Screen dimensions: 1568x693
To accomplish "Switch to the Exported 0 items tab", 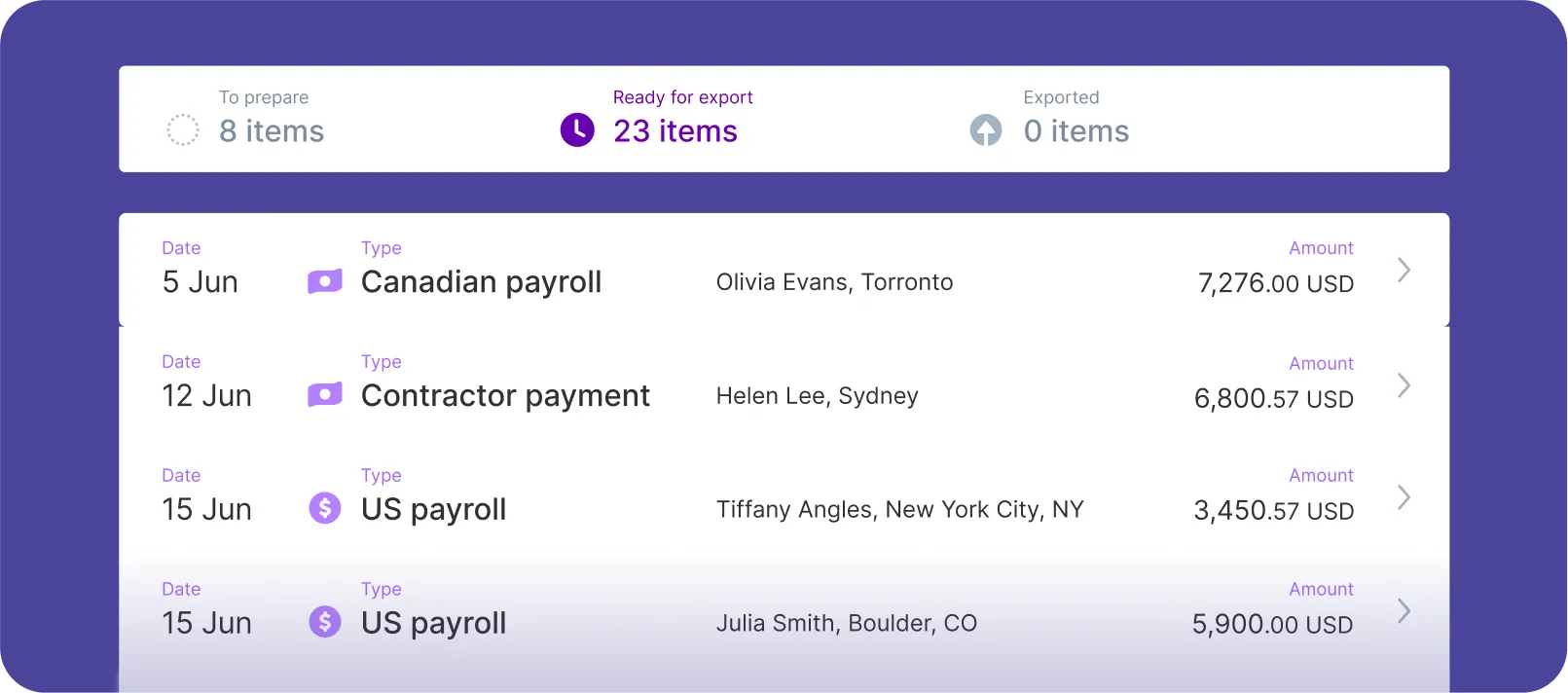I will click(1049, 119).
